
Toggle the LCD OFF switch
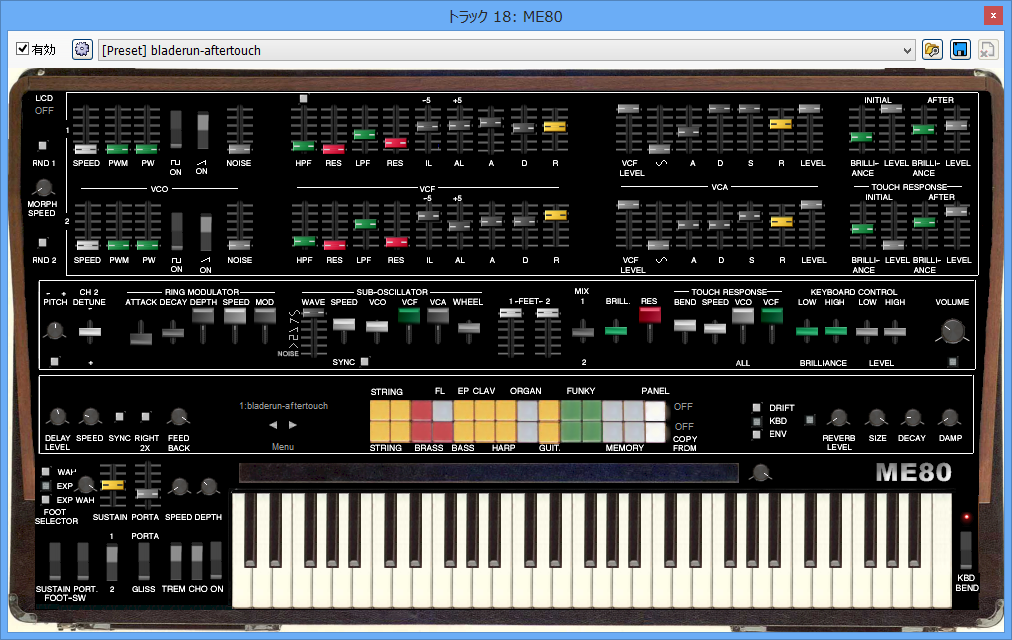pyautogui.click(x=44, y=110)
